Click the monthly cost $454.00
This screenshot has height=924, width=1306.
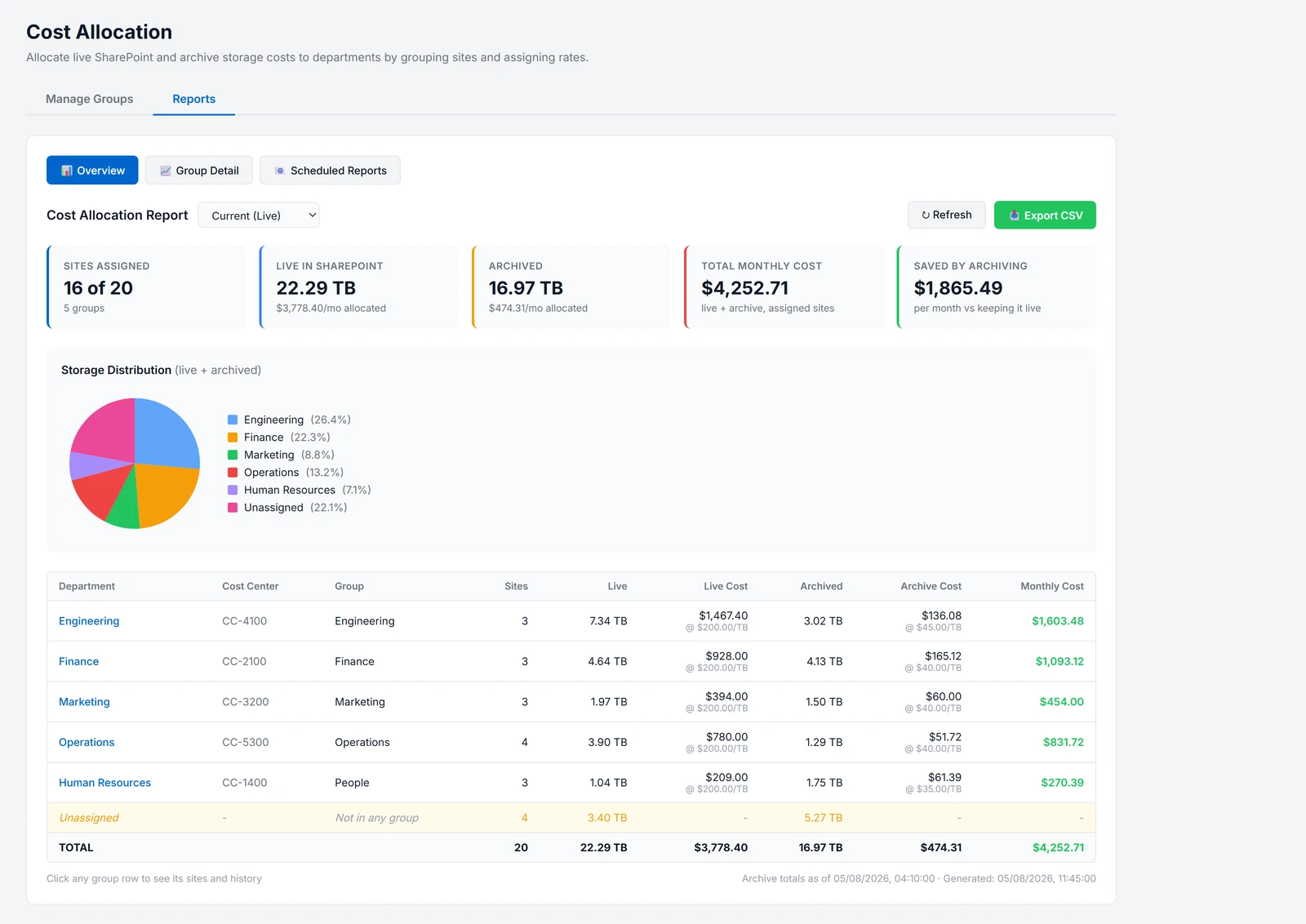[x=1062, y=702]
